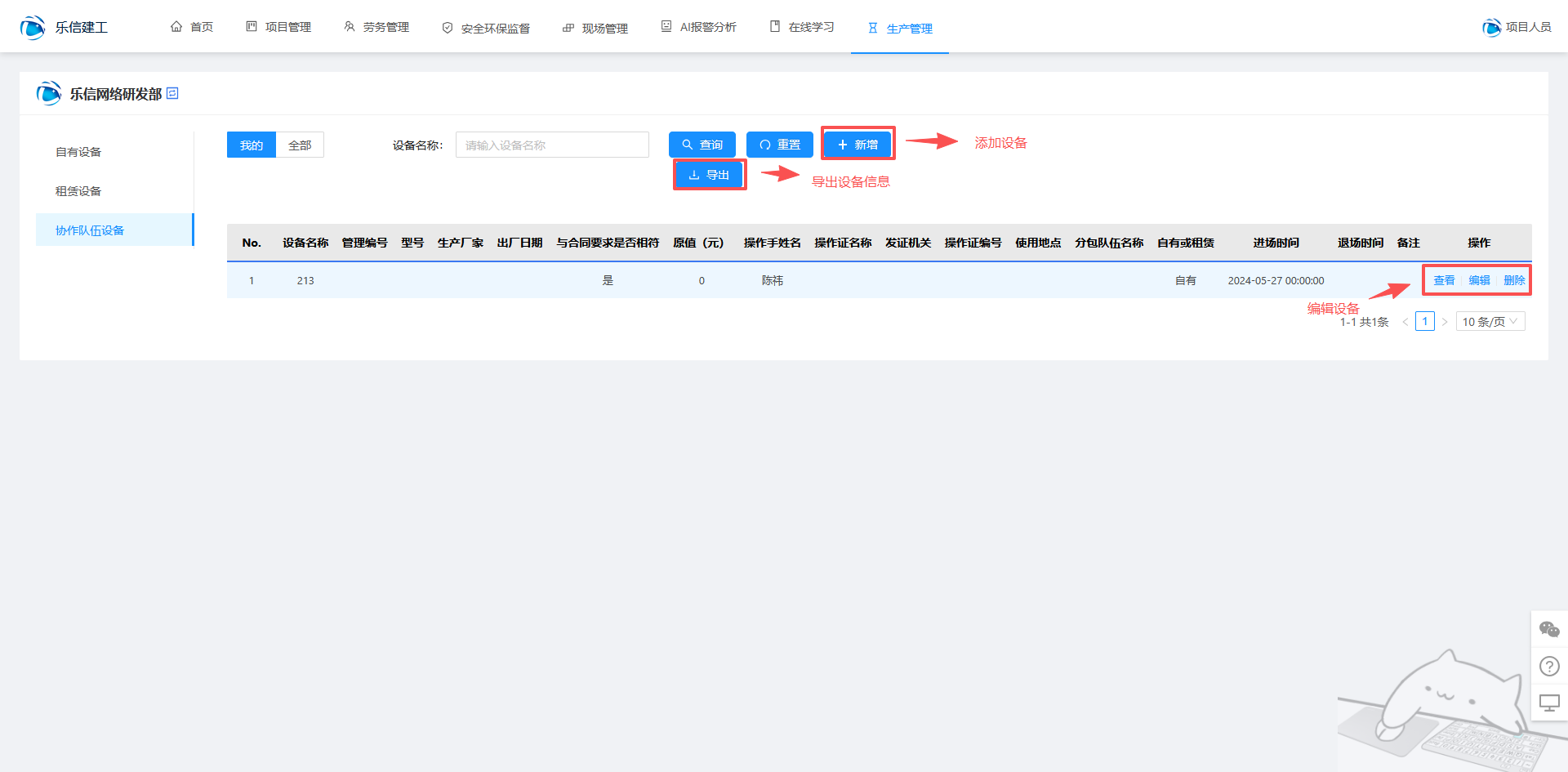Delete device 213 via 删除 link
1568x772 pixels.
tap(1514, 280)
